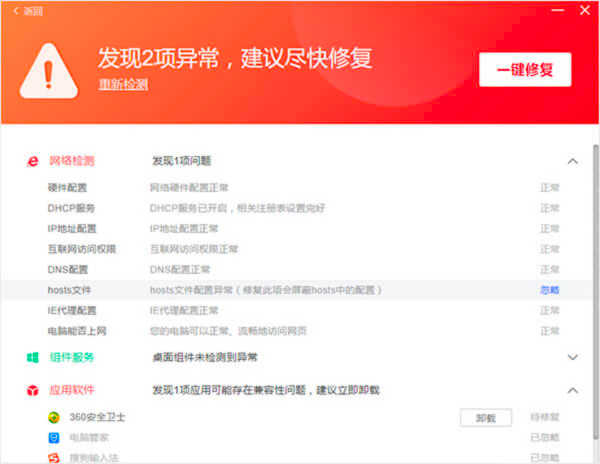Select the 硬件配置 row label
The width and height of the screenshot is (600, 464).
point(67,188)
